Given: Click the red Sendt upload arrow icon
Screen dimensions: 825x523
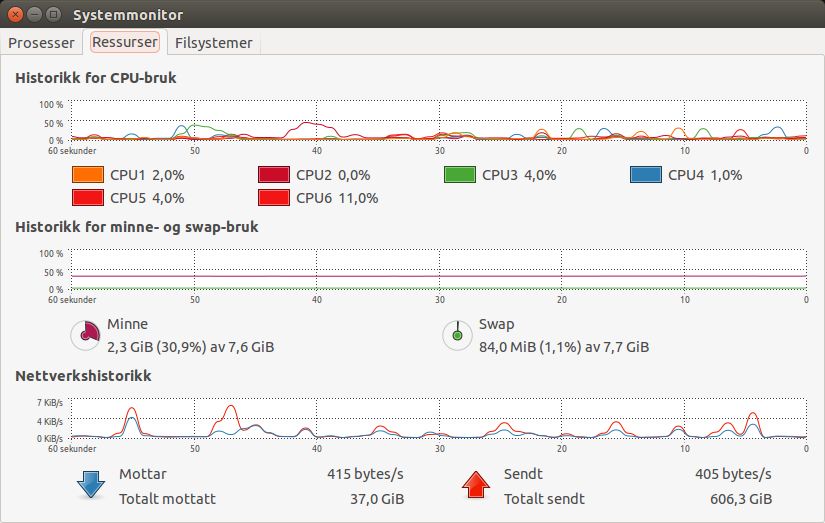Looking at the screenshot, I should coord(476,485).
